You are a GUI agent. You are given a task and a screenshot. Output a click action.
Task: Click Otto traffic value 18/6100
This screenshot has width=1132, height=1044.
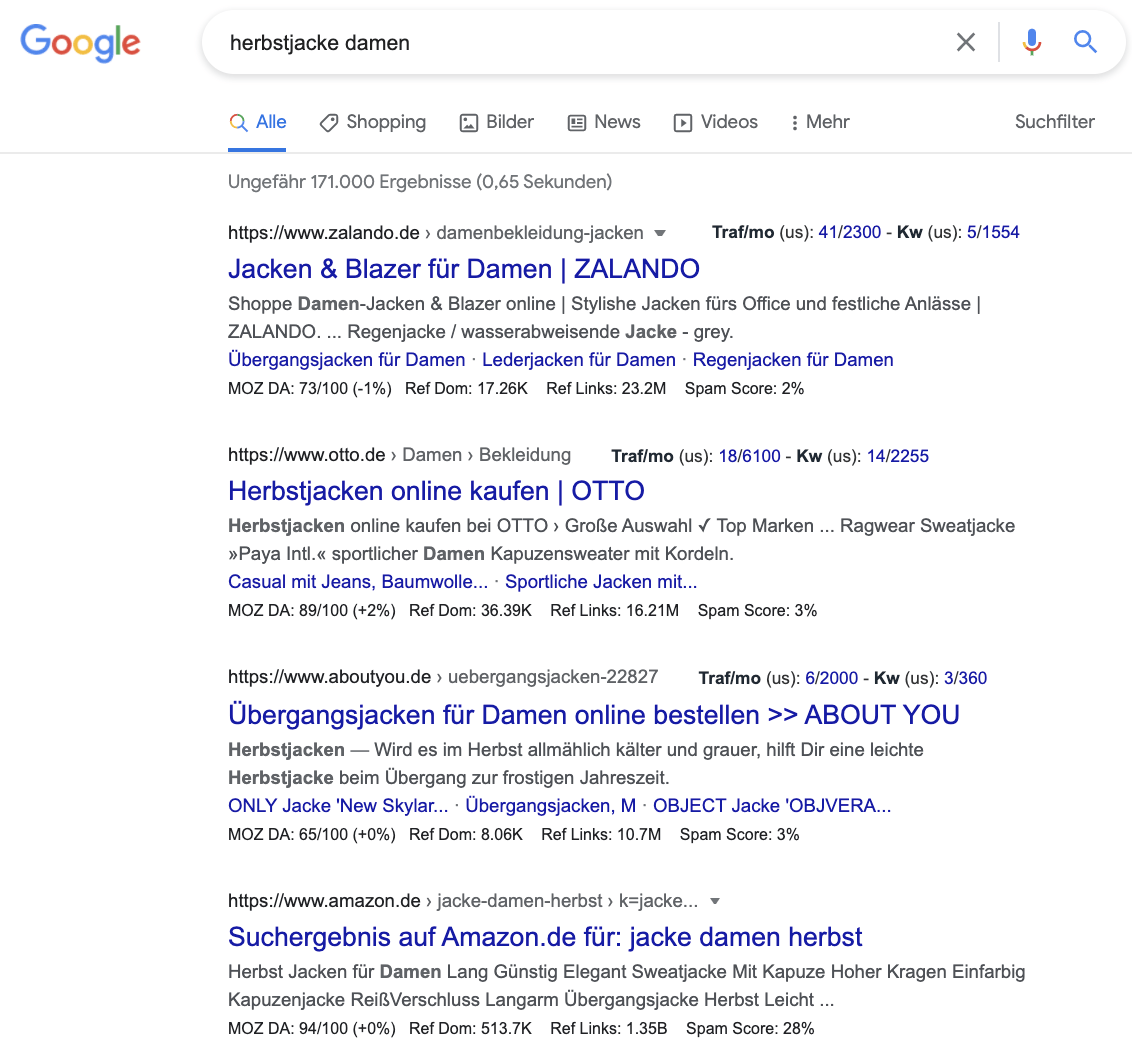click(749, 456)
